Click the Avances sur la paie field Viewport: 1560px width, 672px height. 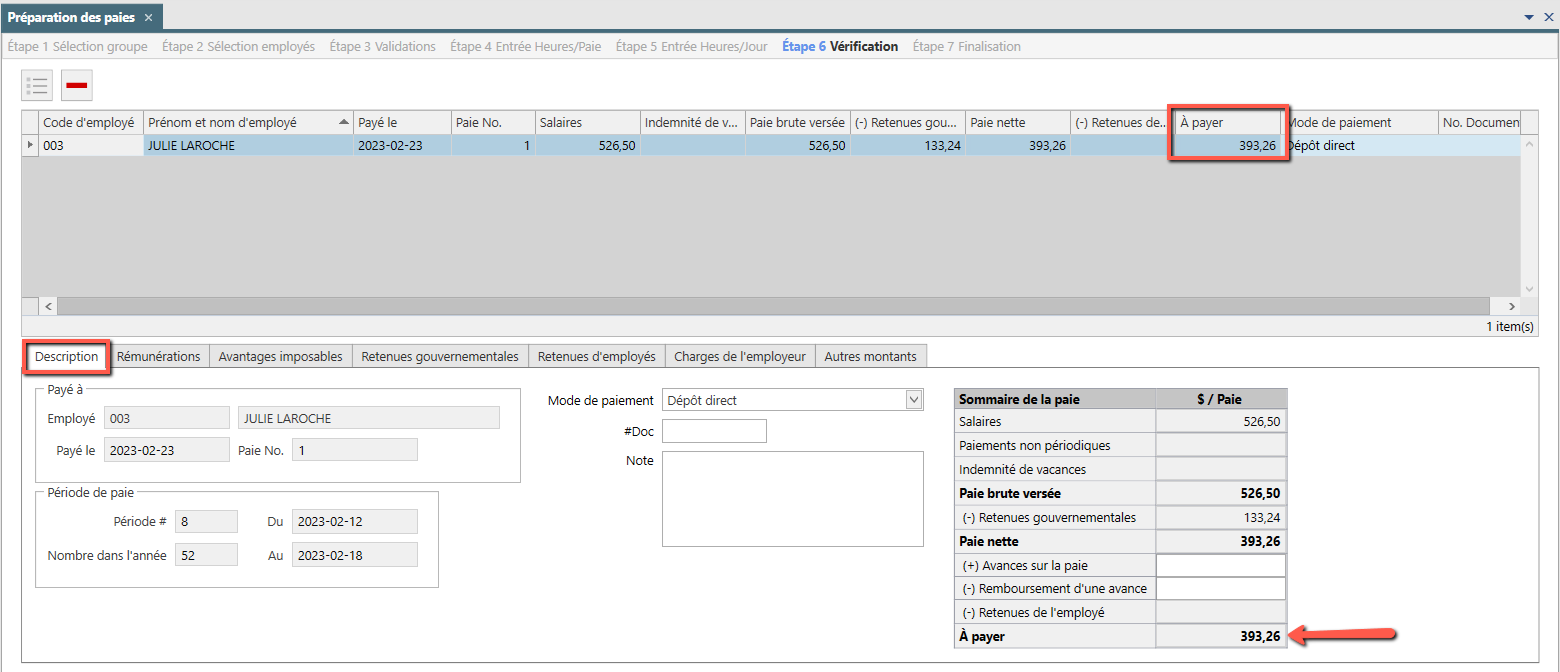1220,565
